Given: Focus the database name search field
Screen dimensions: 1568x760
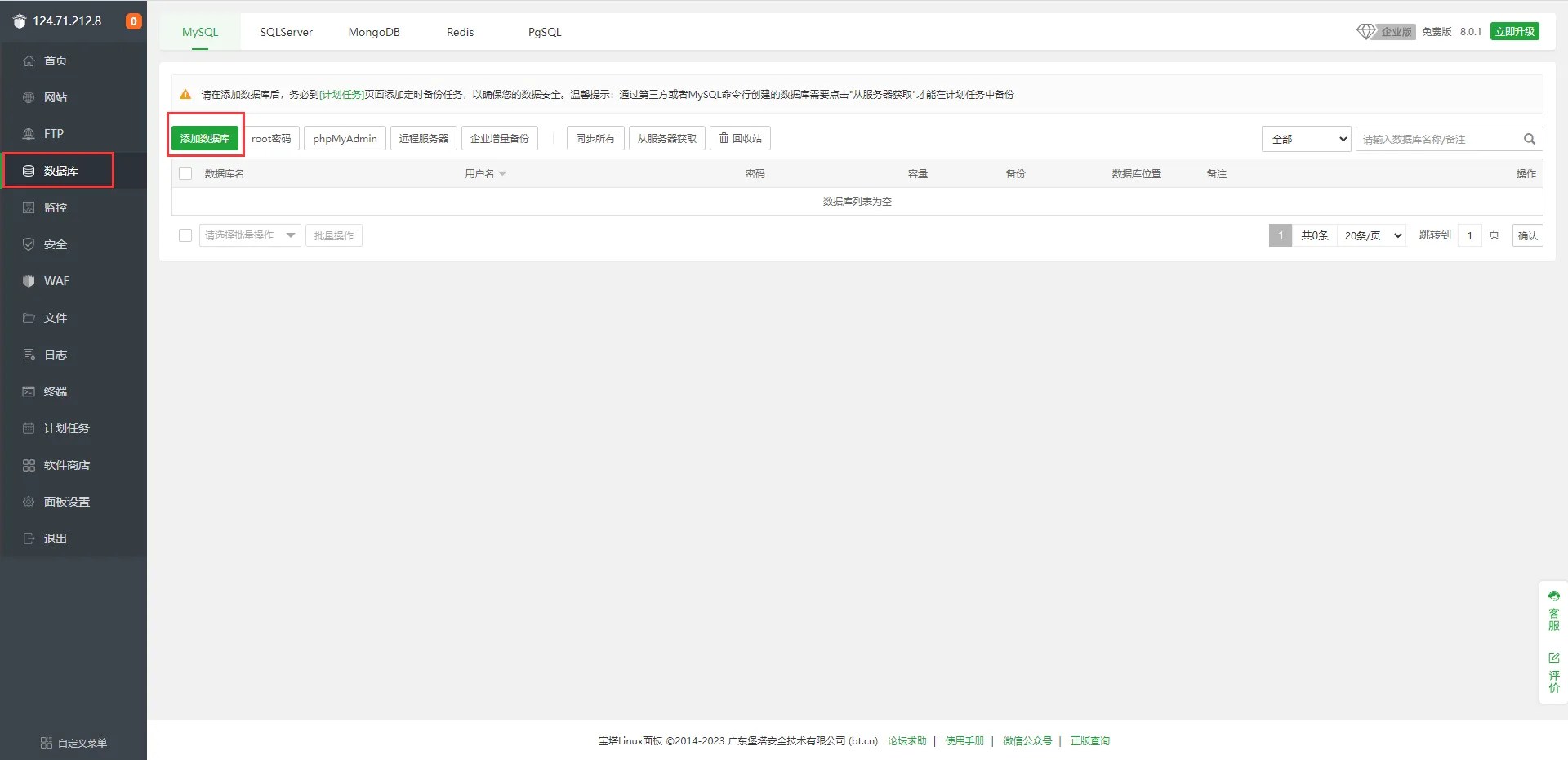Looking at the screenshot, I should coord(1449,139).
